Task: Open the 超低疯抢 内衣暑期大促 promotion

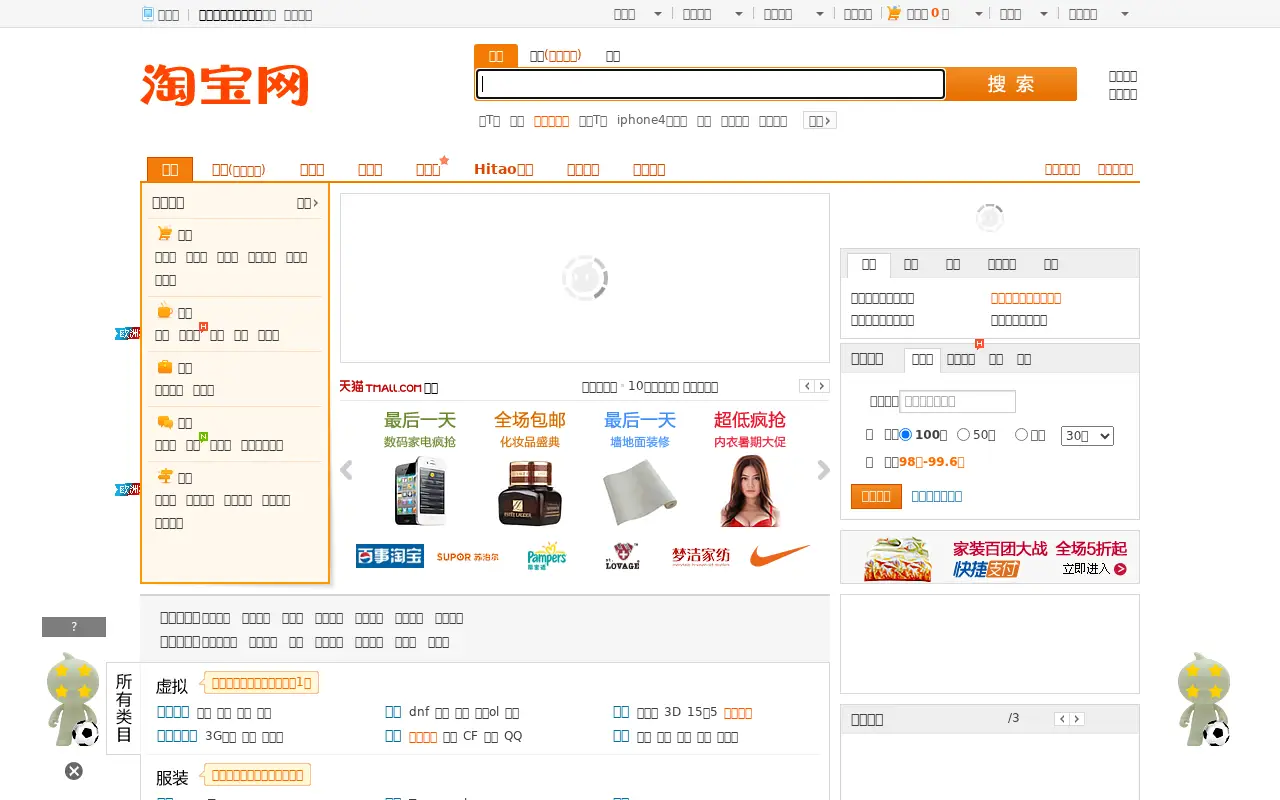Action: coord(750,468)
